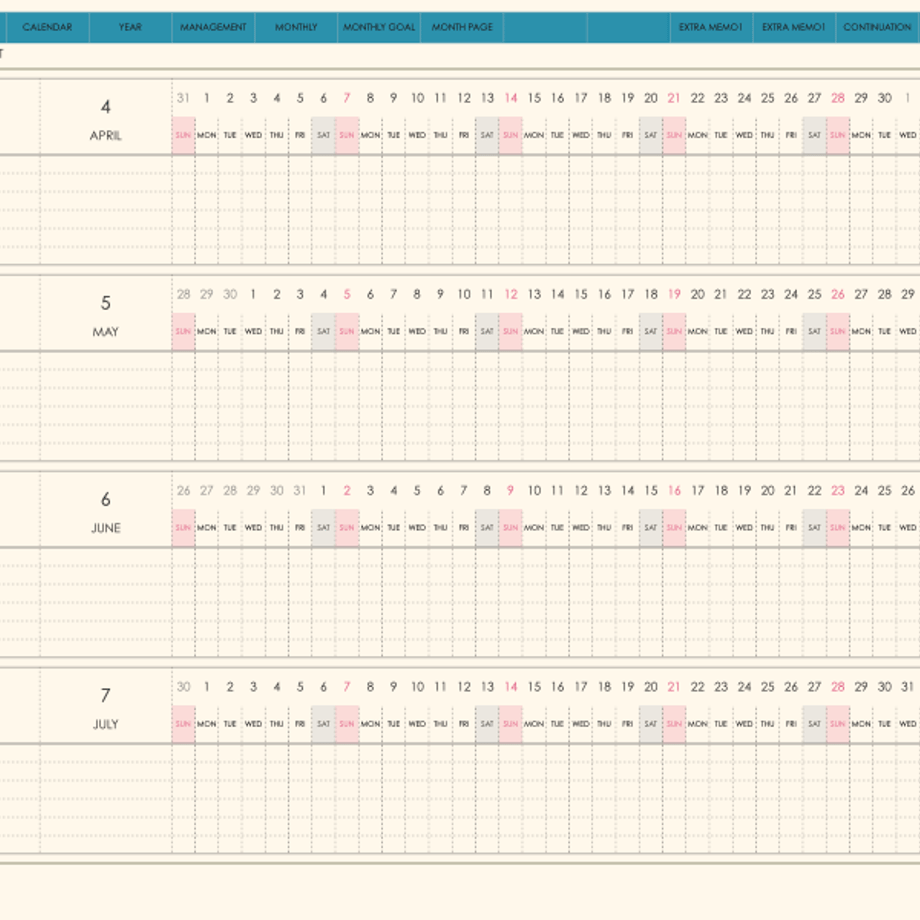Jump to the MONTH PAGE tab
The width and height of the screenshot is (920, 920).
pos(462,27)
